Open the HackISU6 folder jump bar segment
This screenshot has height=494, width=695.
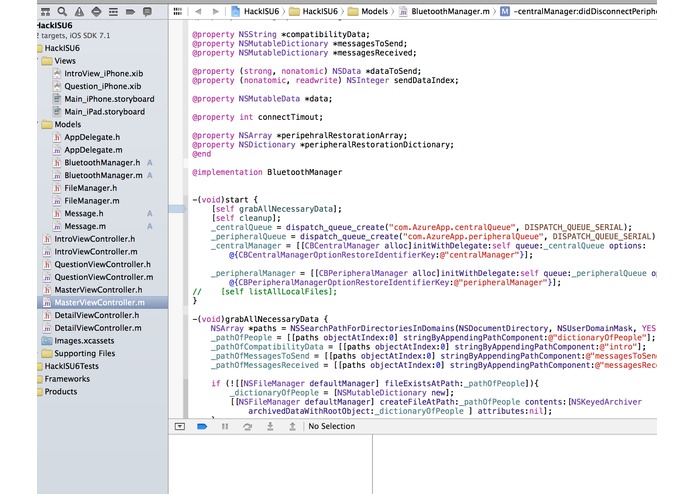314,12
